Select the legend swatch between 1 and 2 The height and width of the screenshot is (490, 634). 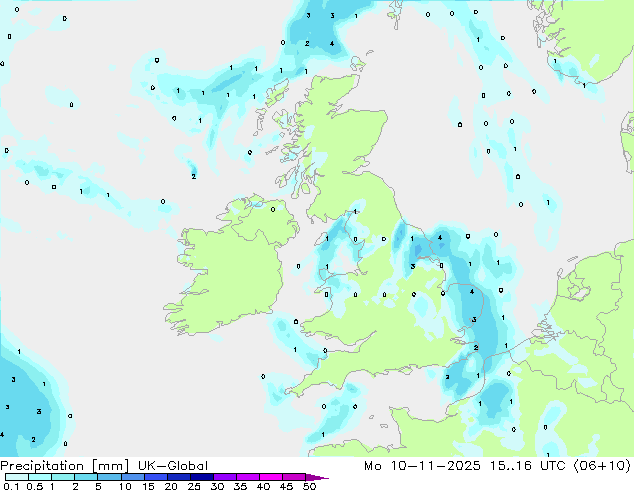tap(63, 477)
